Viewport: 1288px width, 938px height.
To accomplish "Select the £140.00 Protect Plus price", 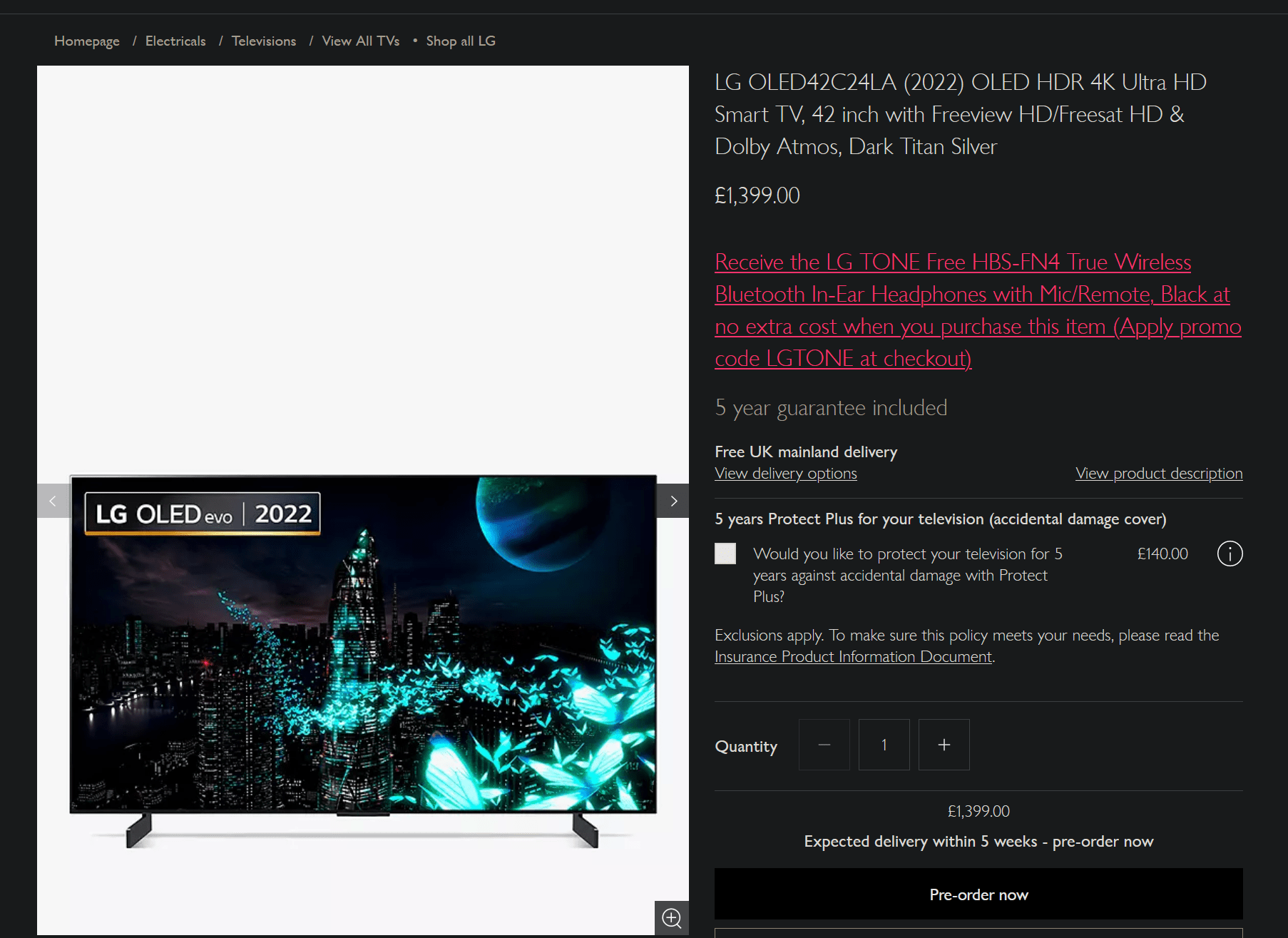I will pyautogui.click(x=1162, y=554).
